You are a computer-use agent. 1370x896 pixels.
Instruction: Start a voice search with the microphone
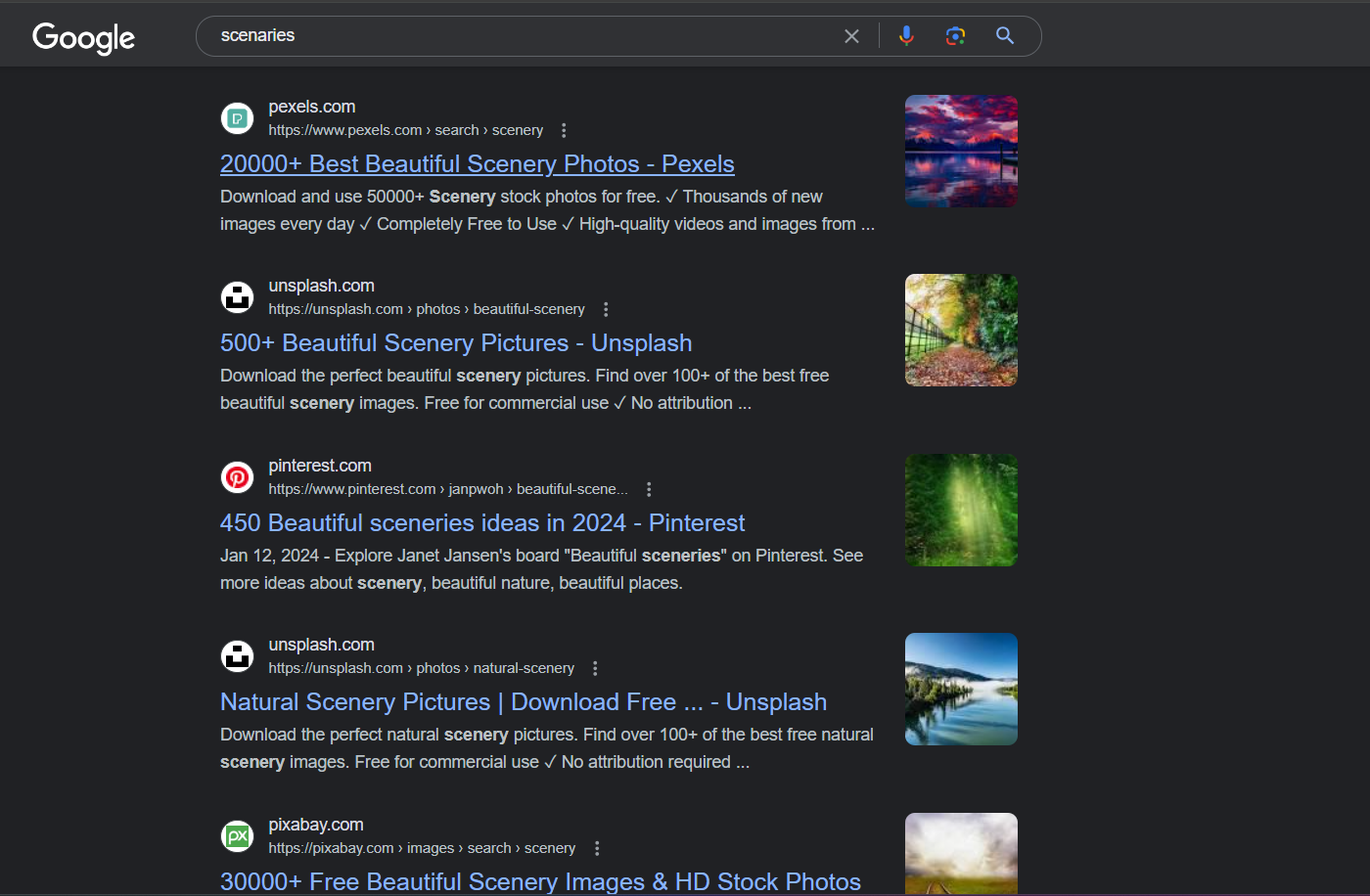click(906, 36)
